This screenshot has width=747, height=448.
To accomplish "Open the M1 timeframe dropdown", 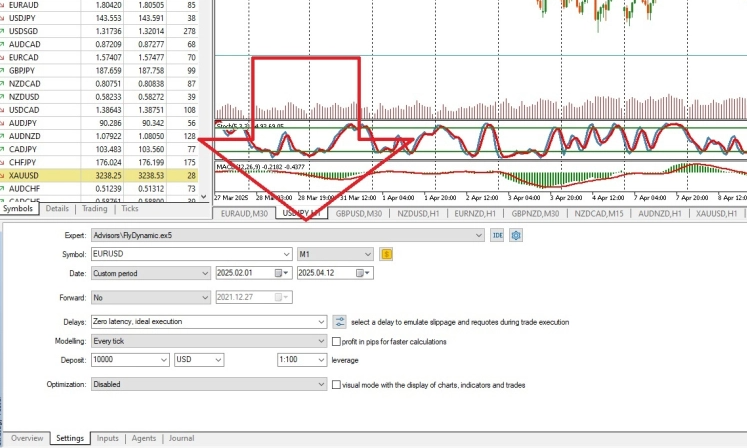I will tap(367, 255).
